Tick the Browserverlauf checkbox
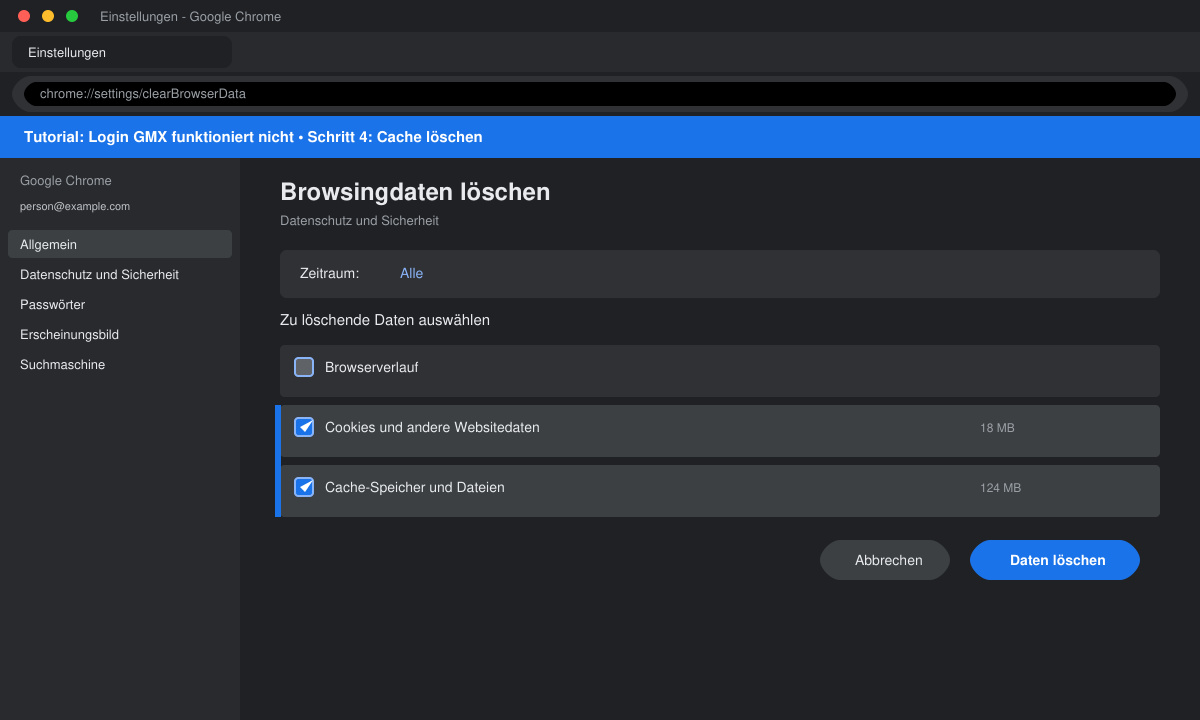 (304, 367)
